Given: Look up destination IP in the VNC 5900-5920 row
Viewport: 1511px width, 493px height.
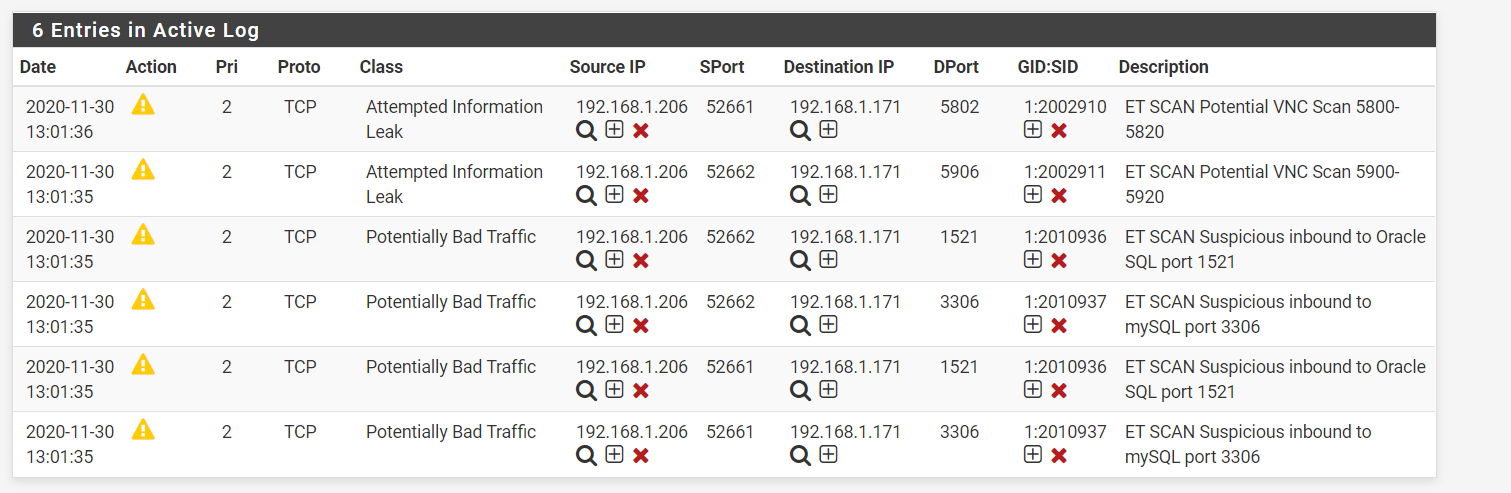Looking at the screenshot, I should click(x=800, y=195).
